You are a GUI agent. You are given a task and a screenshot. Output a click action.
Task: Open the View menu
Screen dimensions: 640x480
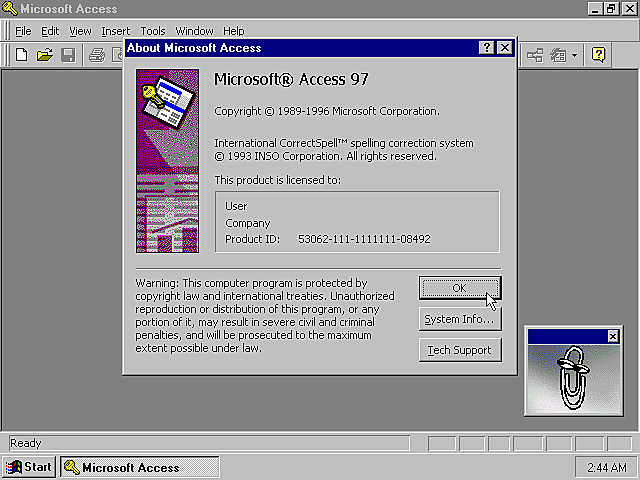point(80,31)
